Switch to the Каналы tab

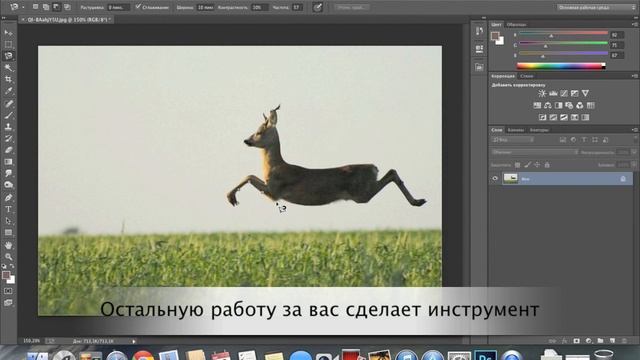pos(516,130)
